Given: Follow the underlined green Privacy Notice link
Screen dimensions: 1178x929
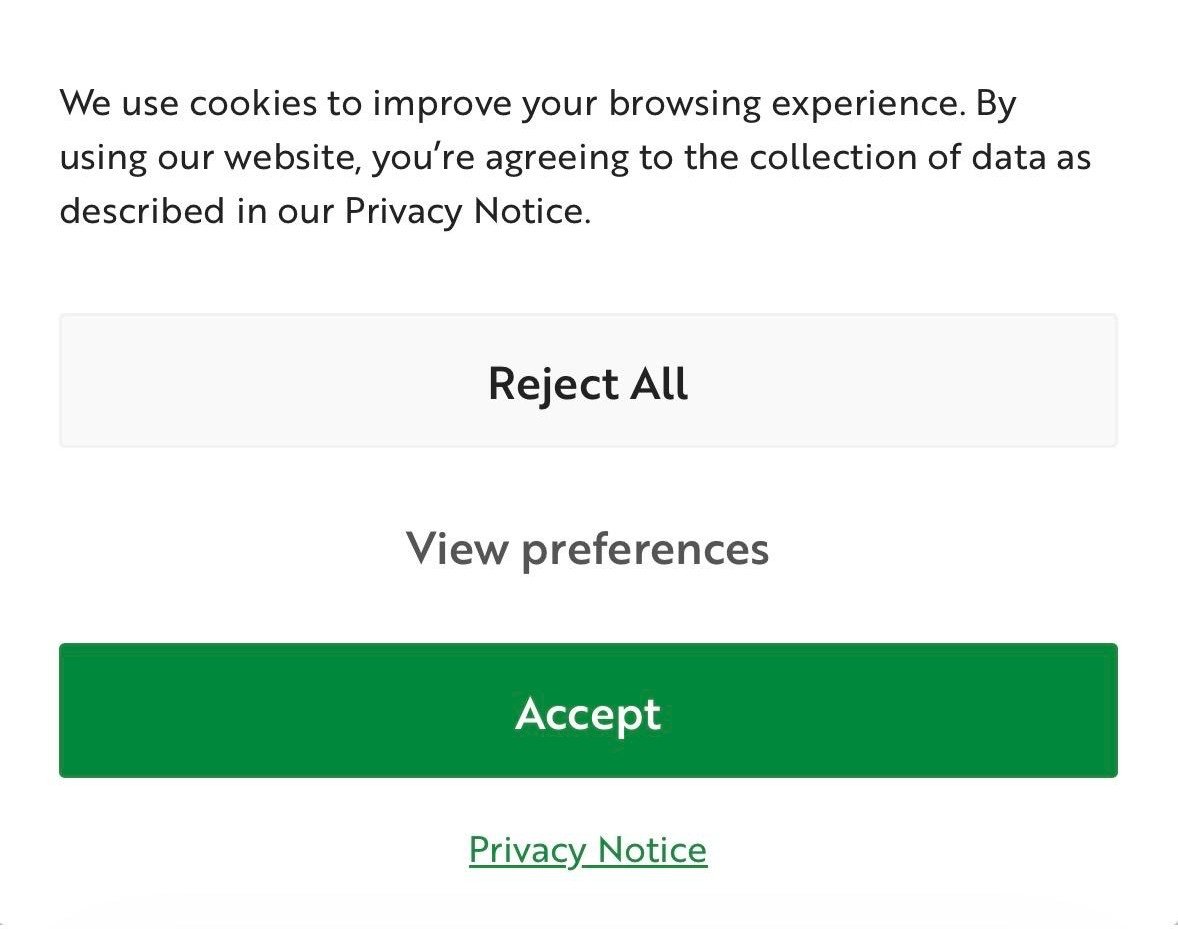Looking at the screenshot, I should click(588, 850).
